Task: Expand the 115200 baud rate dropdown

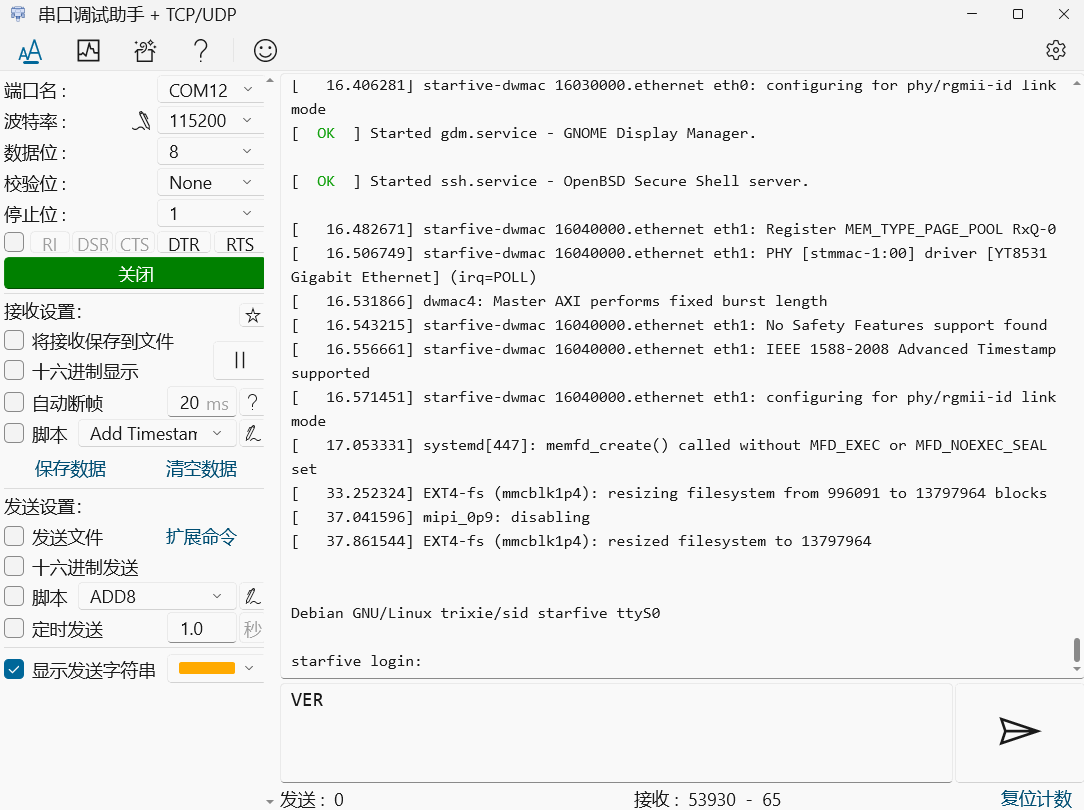Action: (x=211, y=121)
